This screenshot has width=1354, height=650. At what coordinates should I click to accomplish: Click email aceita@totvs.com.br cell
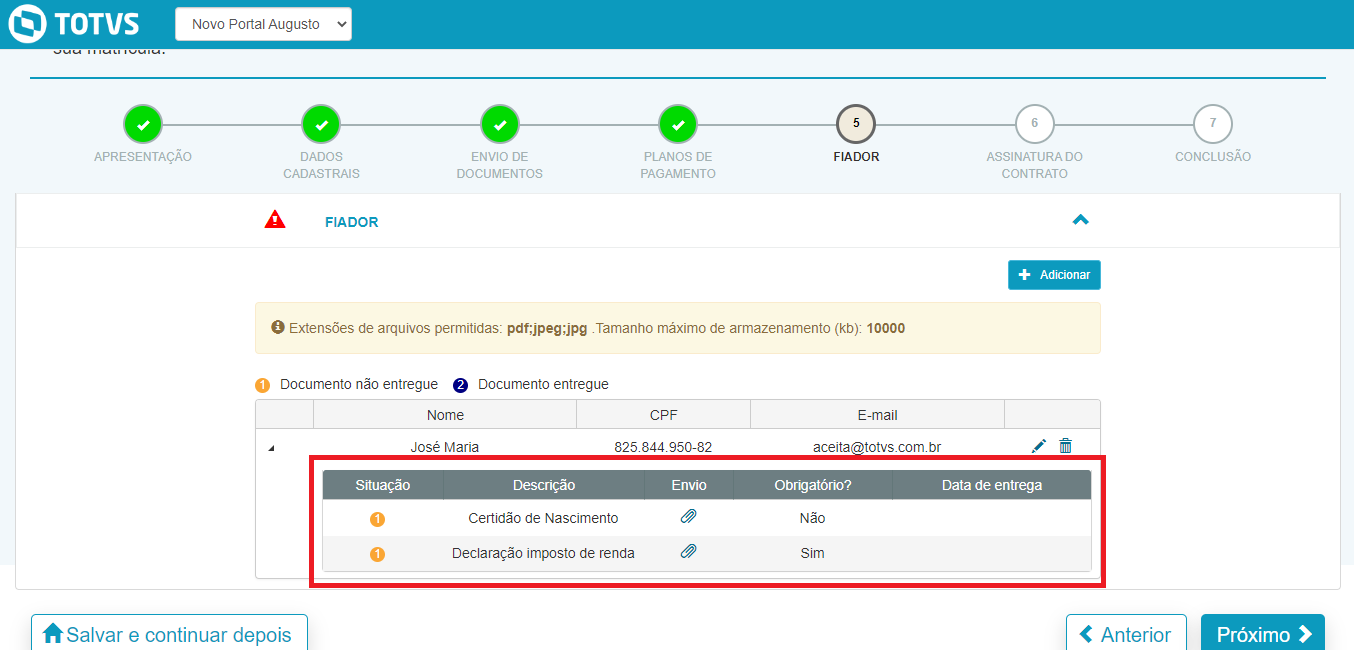(877, 447)
